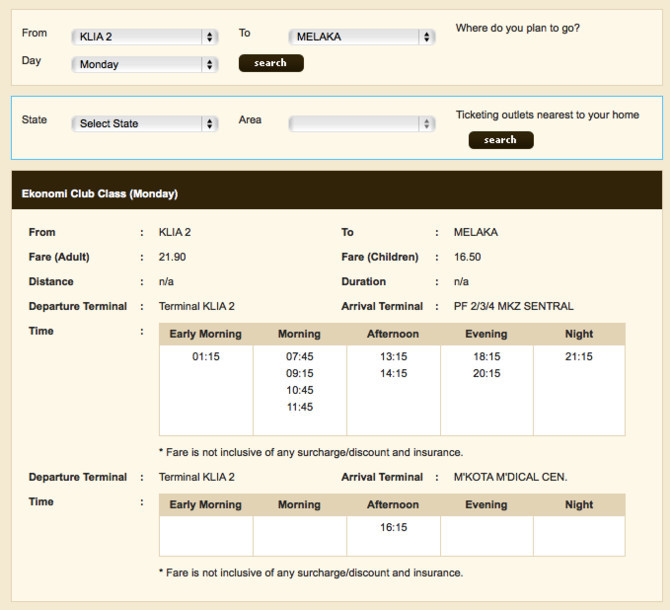Image resolution: width=670 pixels, height=610 pixels.
Task: Select the 21:15 night departure time
Action: coord(579,357)
